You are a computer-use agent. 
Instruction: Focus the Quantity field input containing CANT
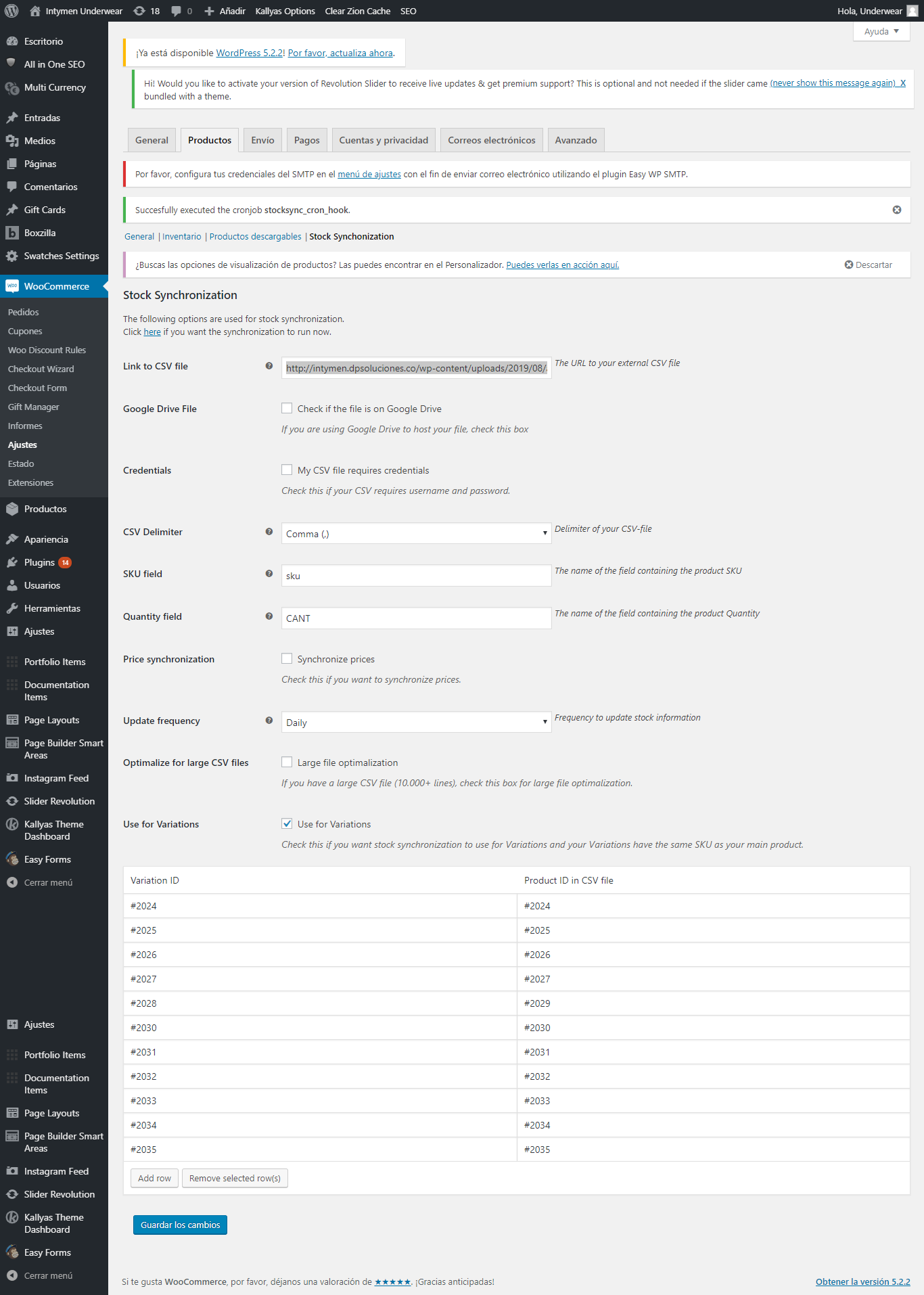416,618
